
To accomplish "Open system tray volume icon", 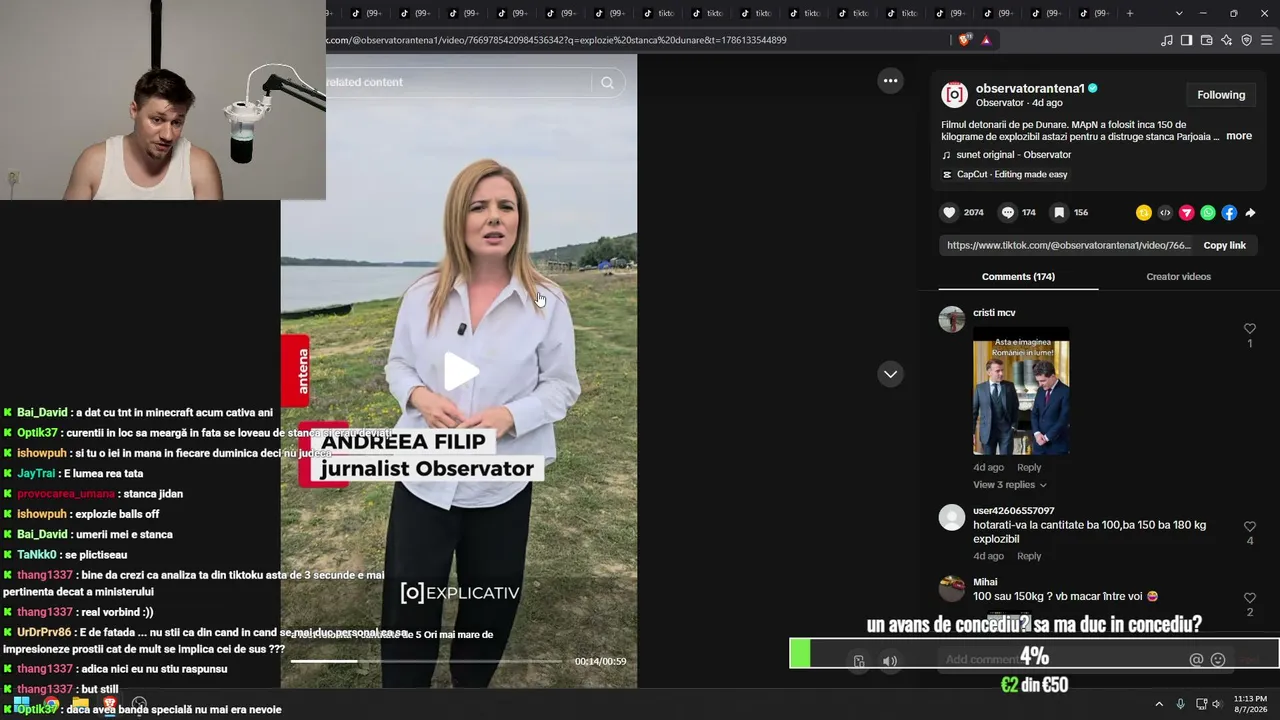I will click(1216, 704).
